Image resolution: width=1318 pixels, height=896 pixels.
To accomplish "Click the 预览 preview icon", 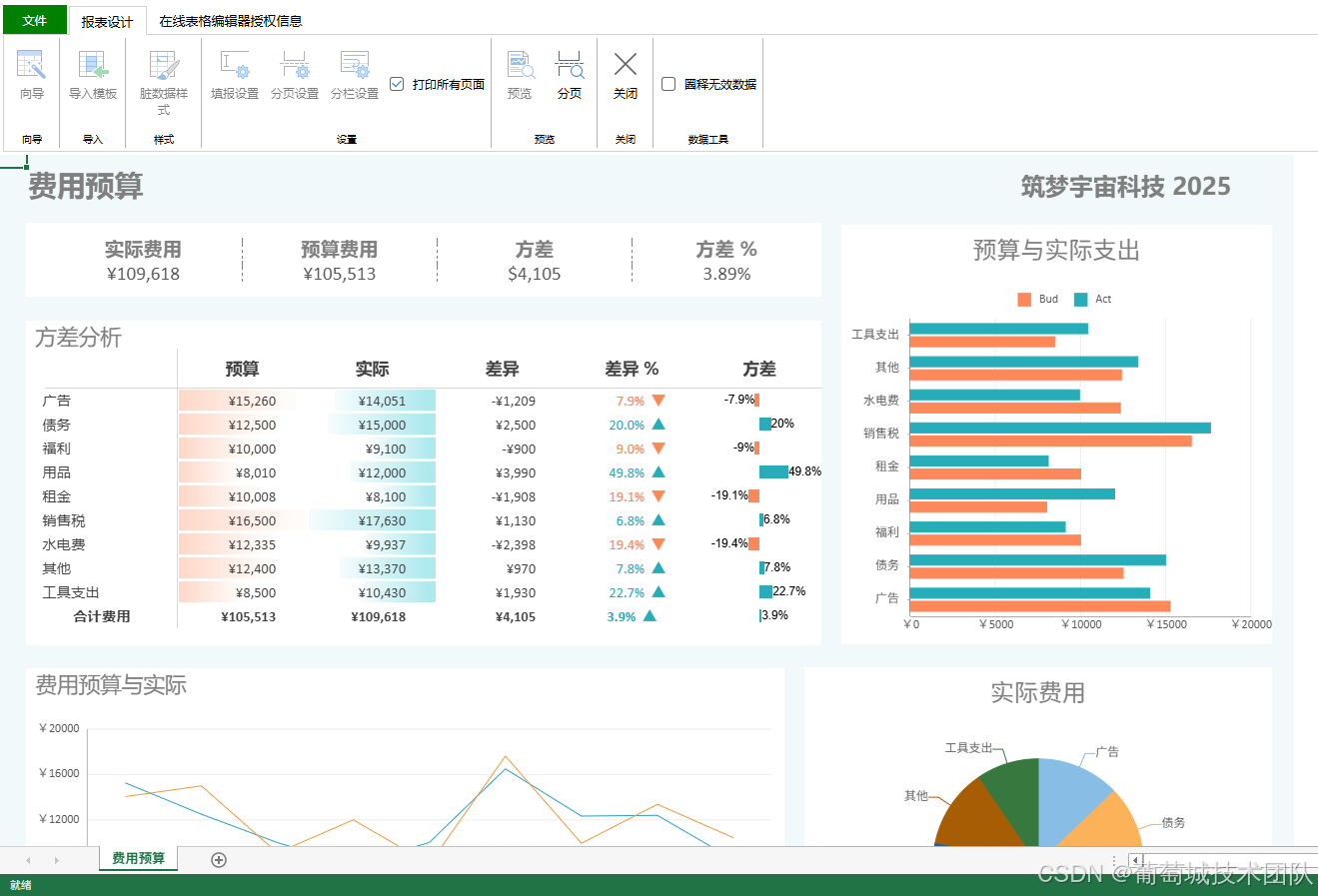I will (x=520, y=66).
